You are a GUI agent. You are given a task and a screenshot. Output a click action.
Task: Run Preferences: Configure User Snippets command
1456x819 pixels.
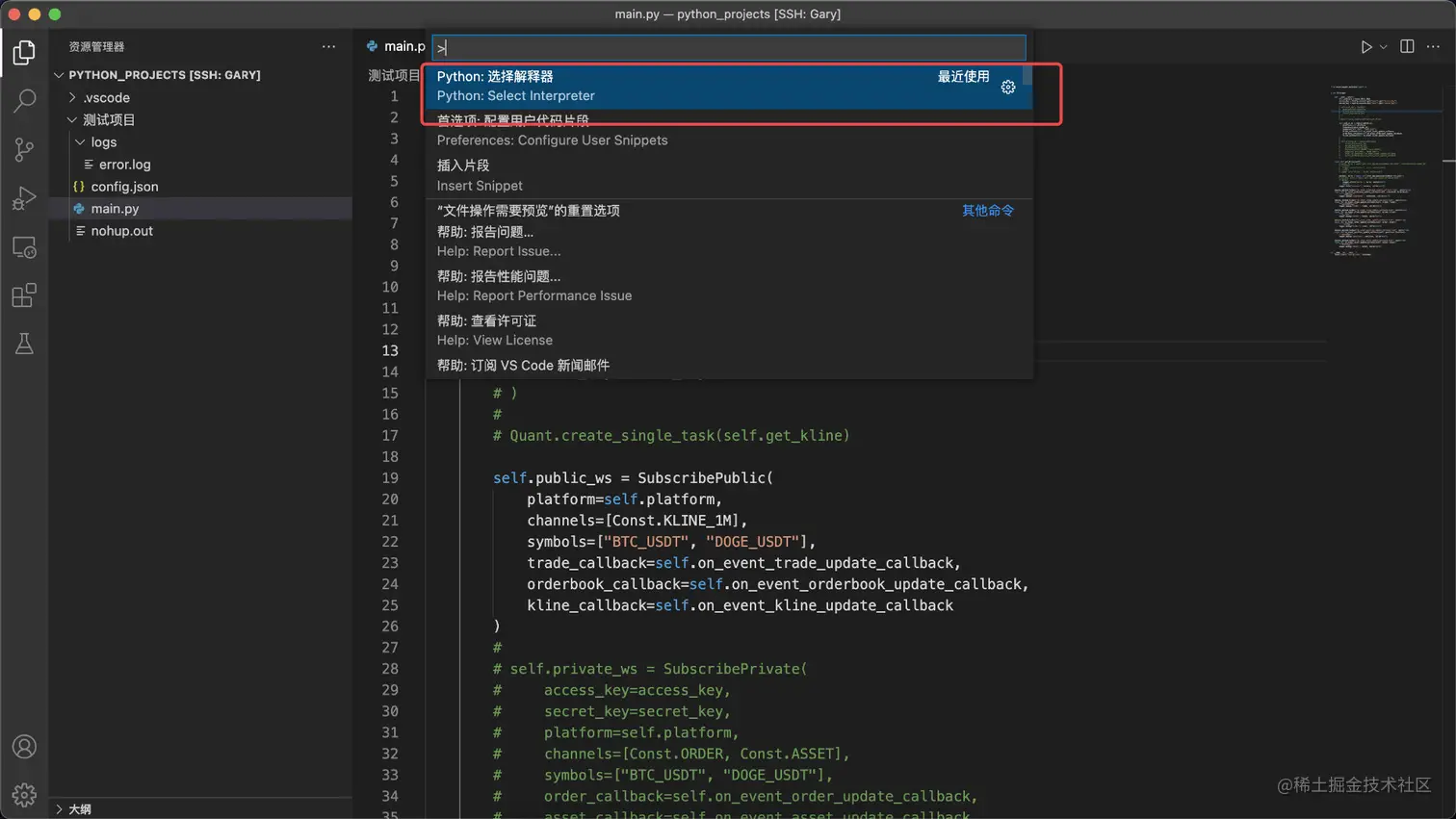728,131
